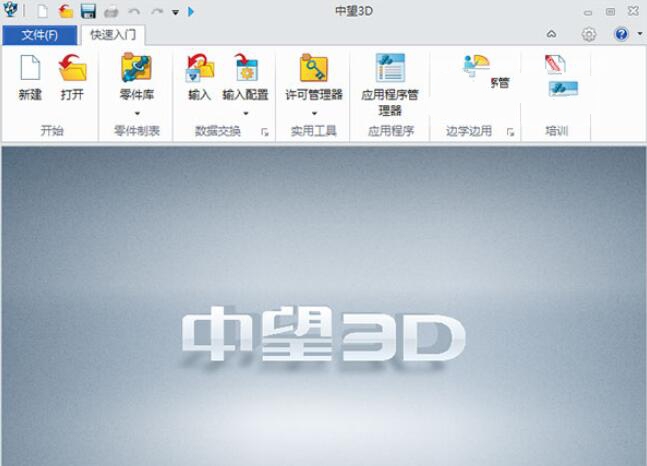Close the 中望3D window

633,11
